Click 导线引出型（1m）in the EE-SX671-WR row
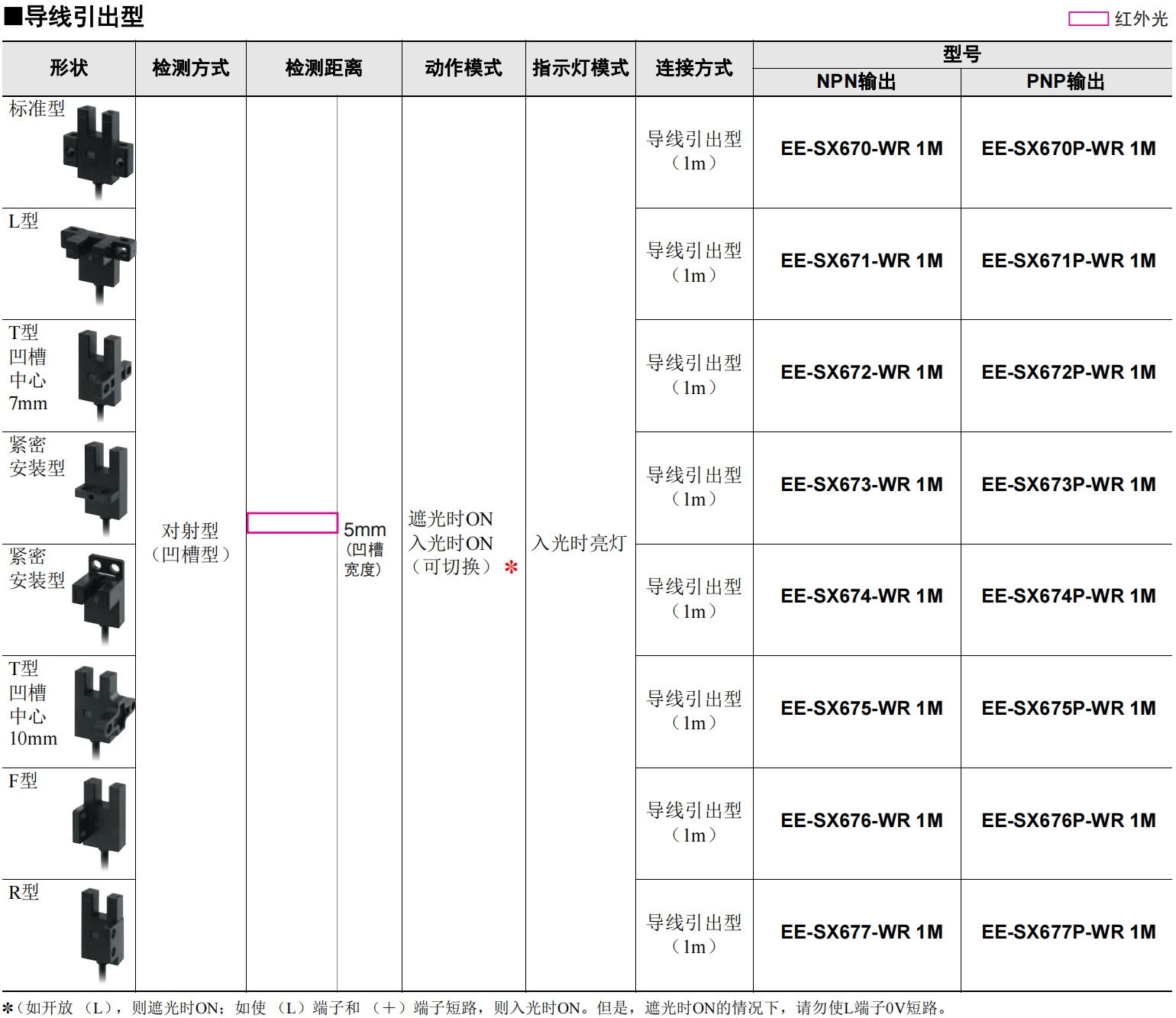Image resolution: width=1176 pixels, height=1018 pixels. (694, 263)
